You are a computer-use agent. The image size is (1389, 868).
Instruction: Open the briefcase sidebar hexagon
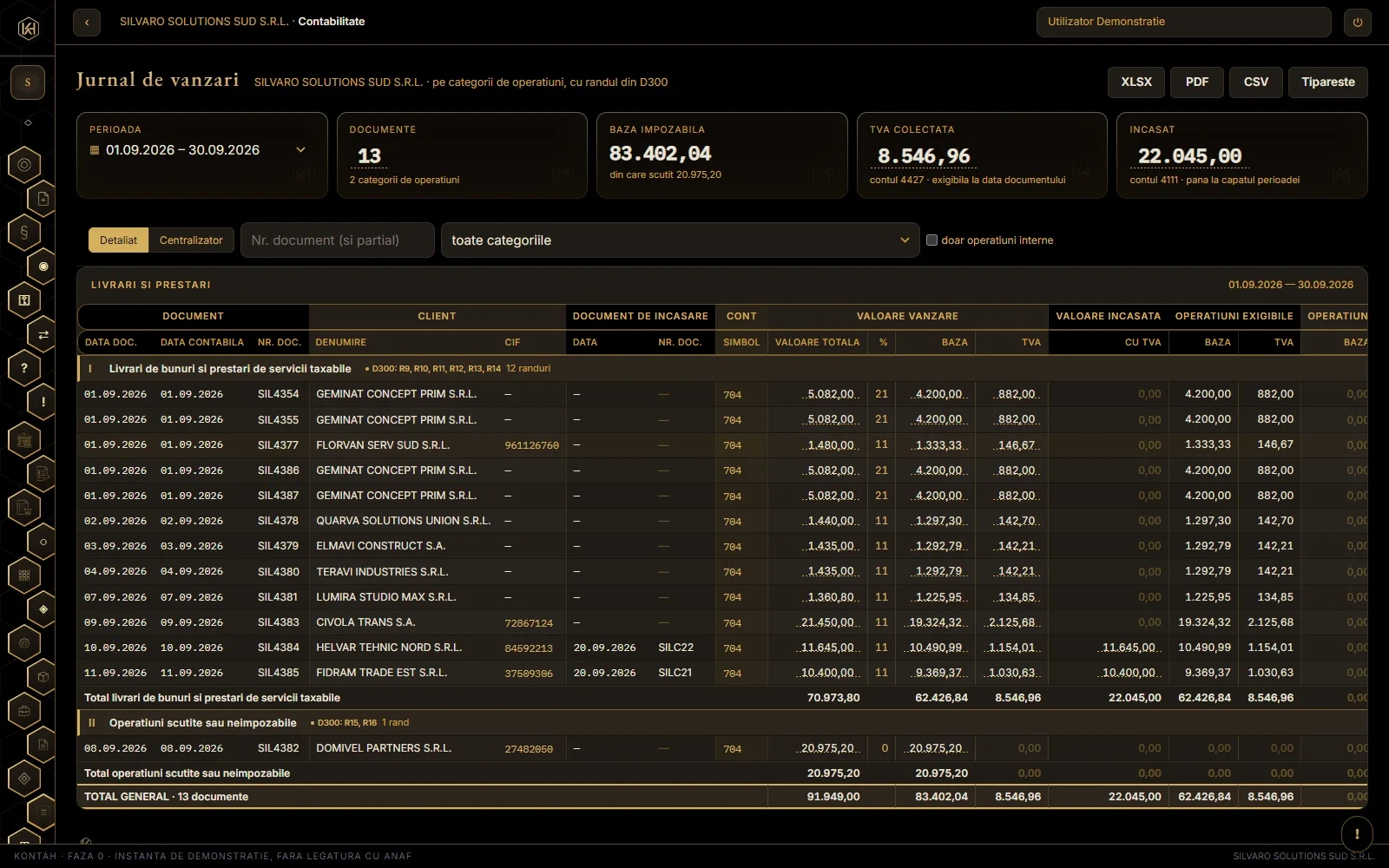click(x=24, y=711)
